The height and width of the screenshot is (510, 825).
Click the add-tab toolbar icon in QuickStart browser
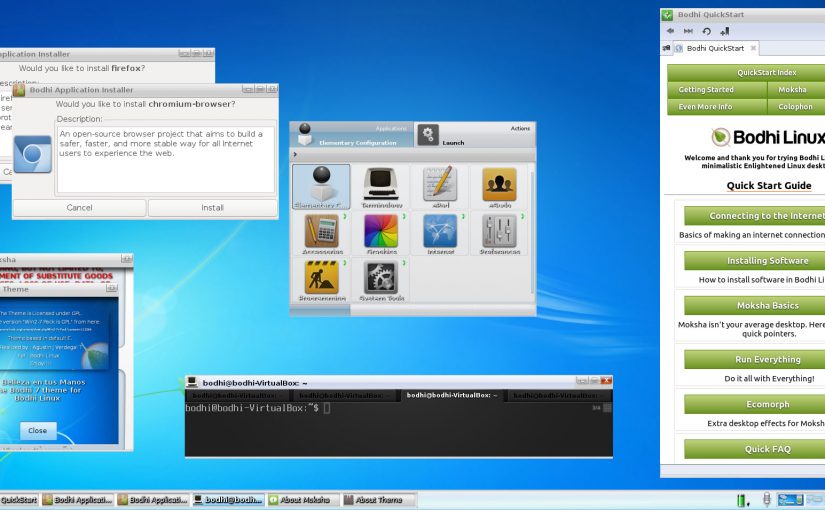coord(725,31)
